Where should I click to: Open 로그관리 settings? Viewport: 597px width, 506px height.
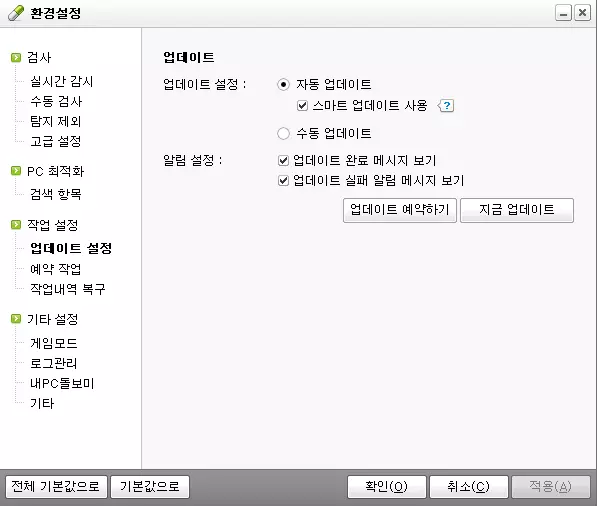tap(54, 363)
